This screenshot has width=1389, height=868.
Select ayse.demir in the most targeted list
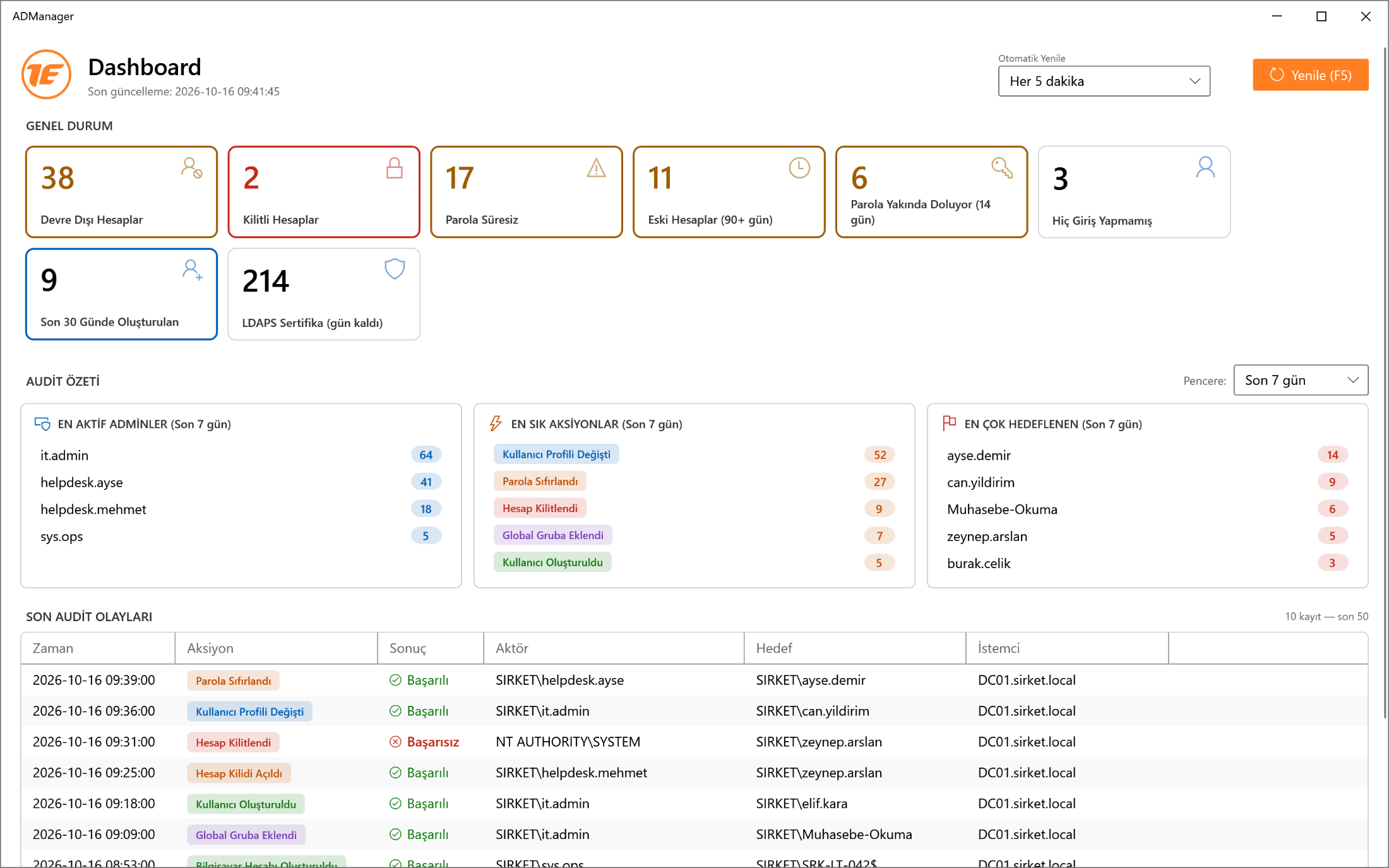1147,455
